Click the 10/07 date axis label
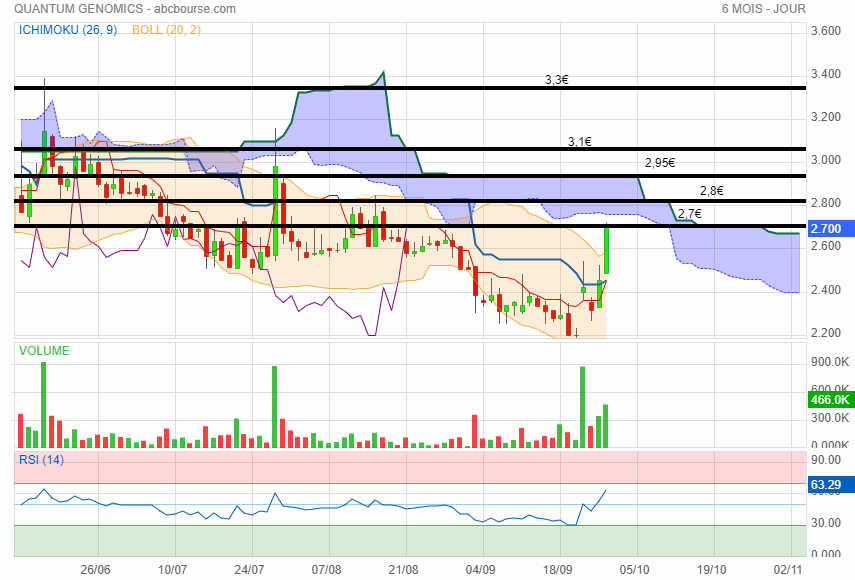The image size is (855, 580). pos(172,570)
